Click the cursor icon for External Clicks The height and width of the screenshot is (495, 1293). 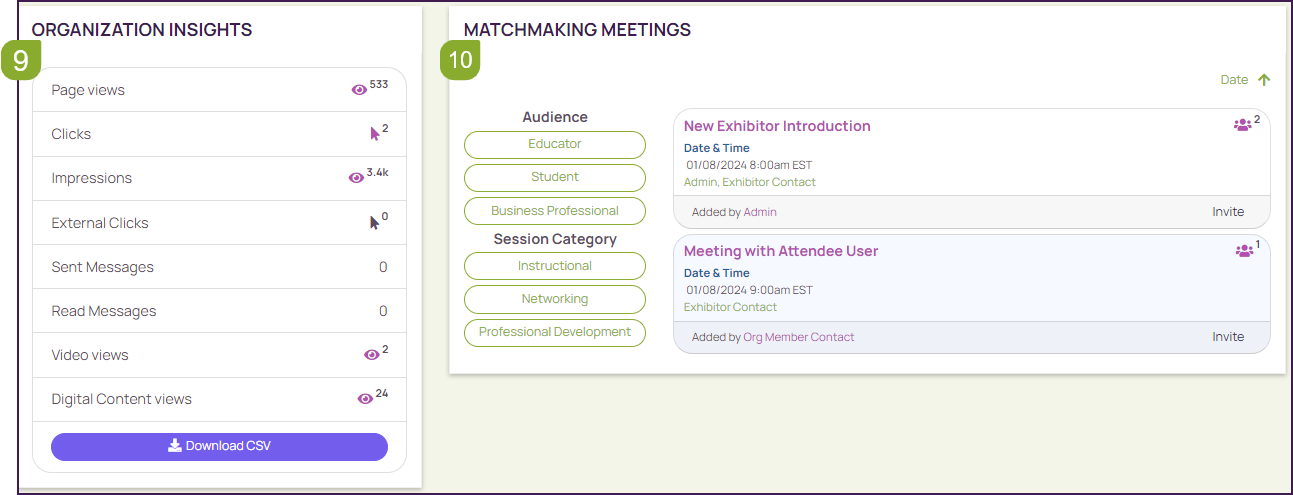pyautogui.click(x=375, y=222)
